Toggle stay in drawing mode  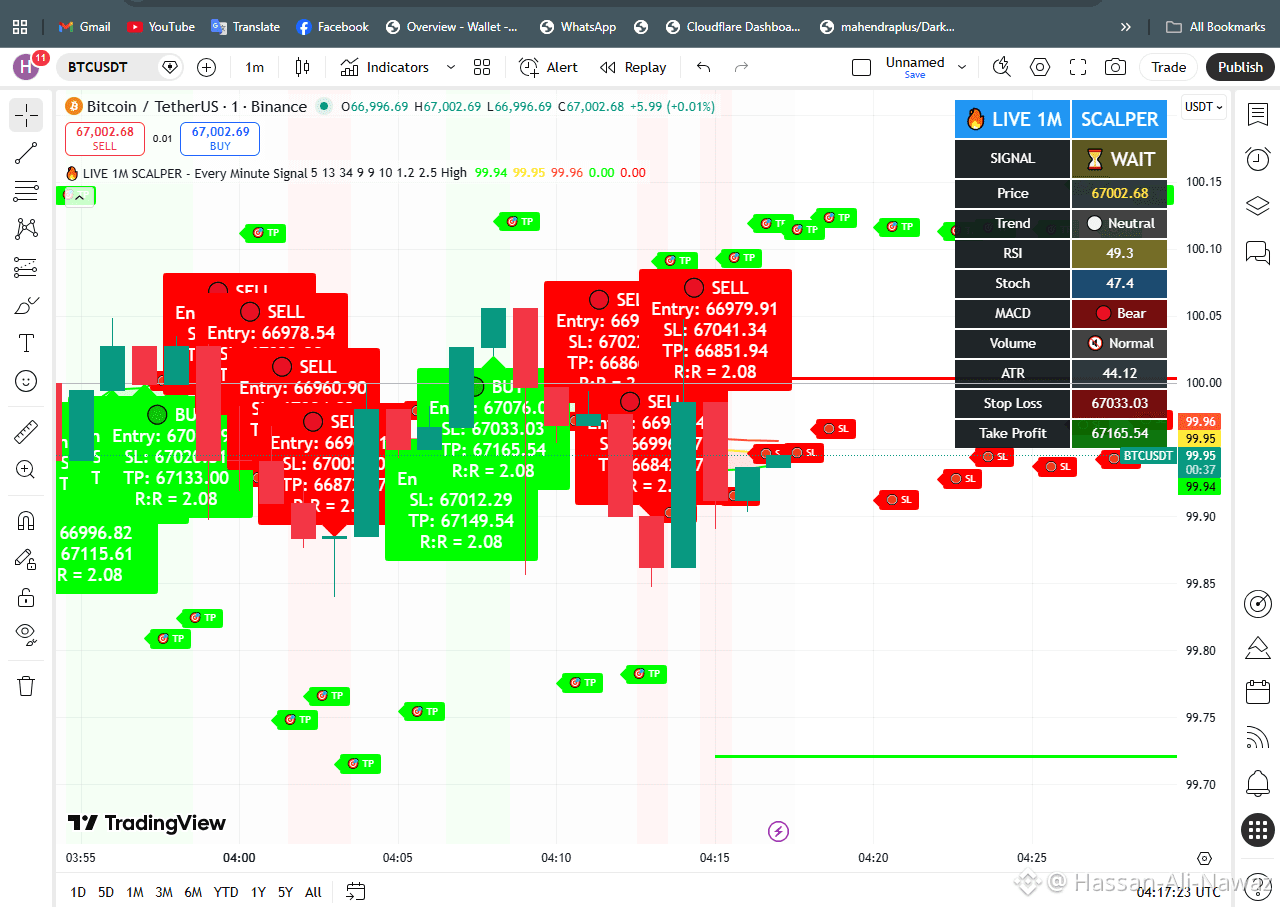pyautogui.click(x=26, y=559)
